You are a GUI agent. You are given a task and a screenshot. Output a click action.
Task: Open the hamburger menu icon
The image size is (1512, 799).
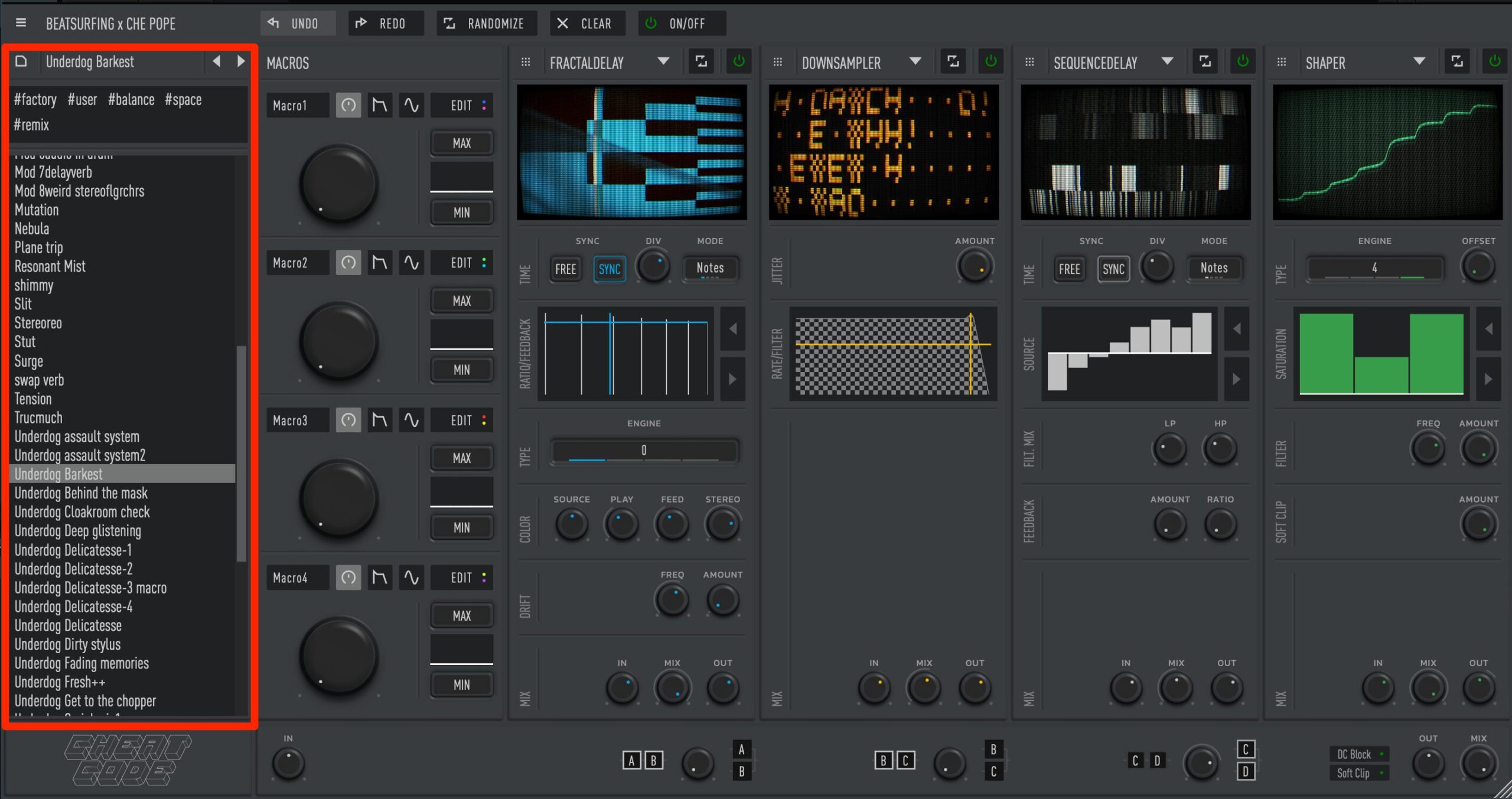[21, 23]
